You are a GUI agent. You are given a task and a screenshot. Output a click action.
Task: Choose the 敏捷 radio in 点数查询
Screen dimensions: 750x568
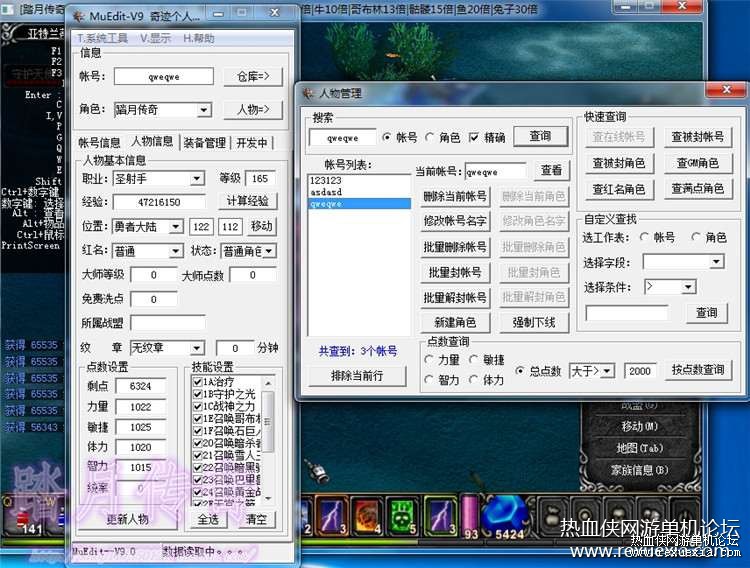tap(473, 359)
